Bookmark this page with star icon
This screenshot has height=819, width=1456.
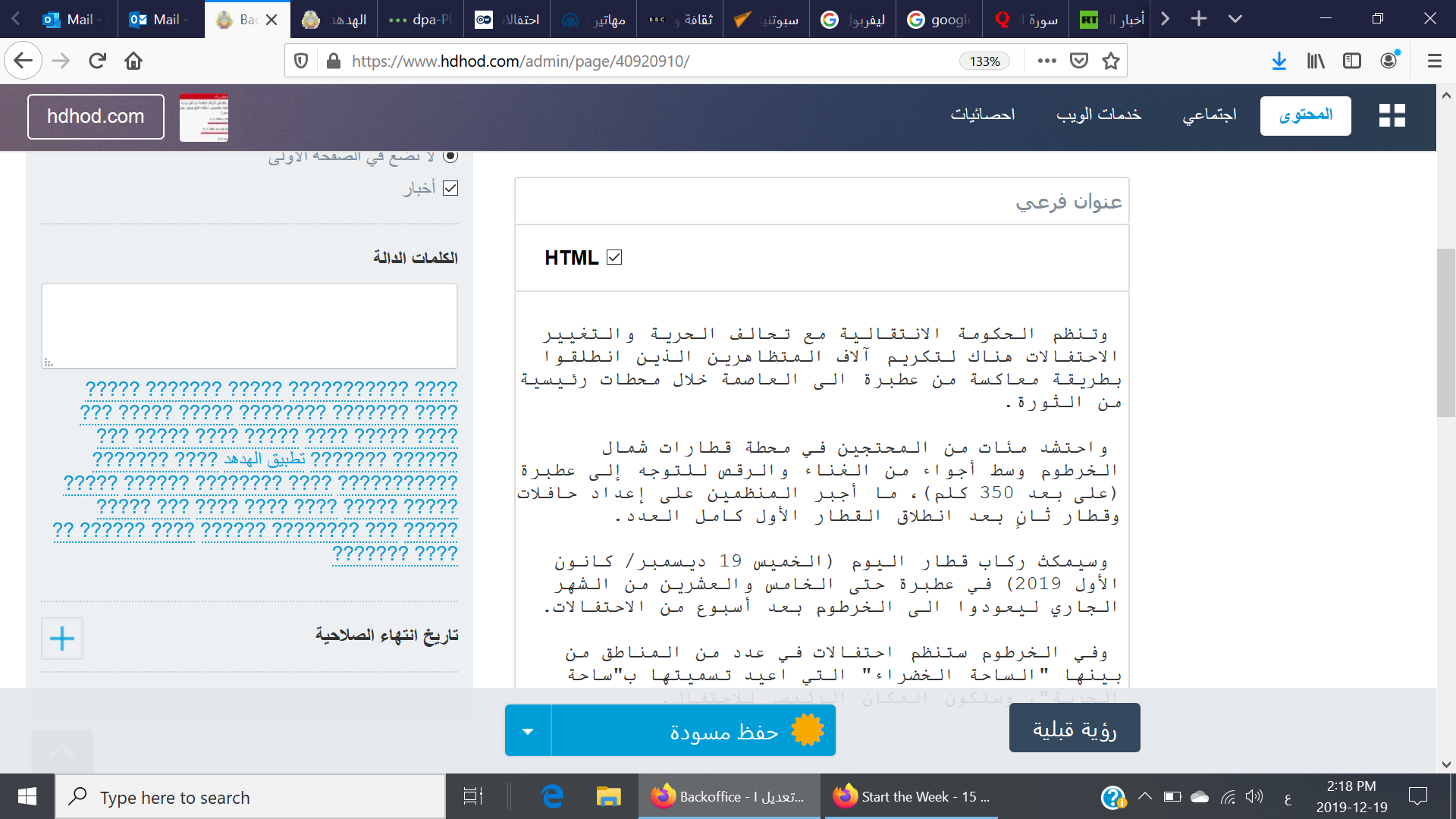[x=1111, y=61]
